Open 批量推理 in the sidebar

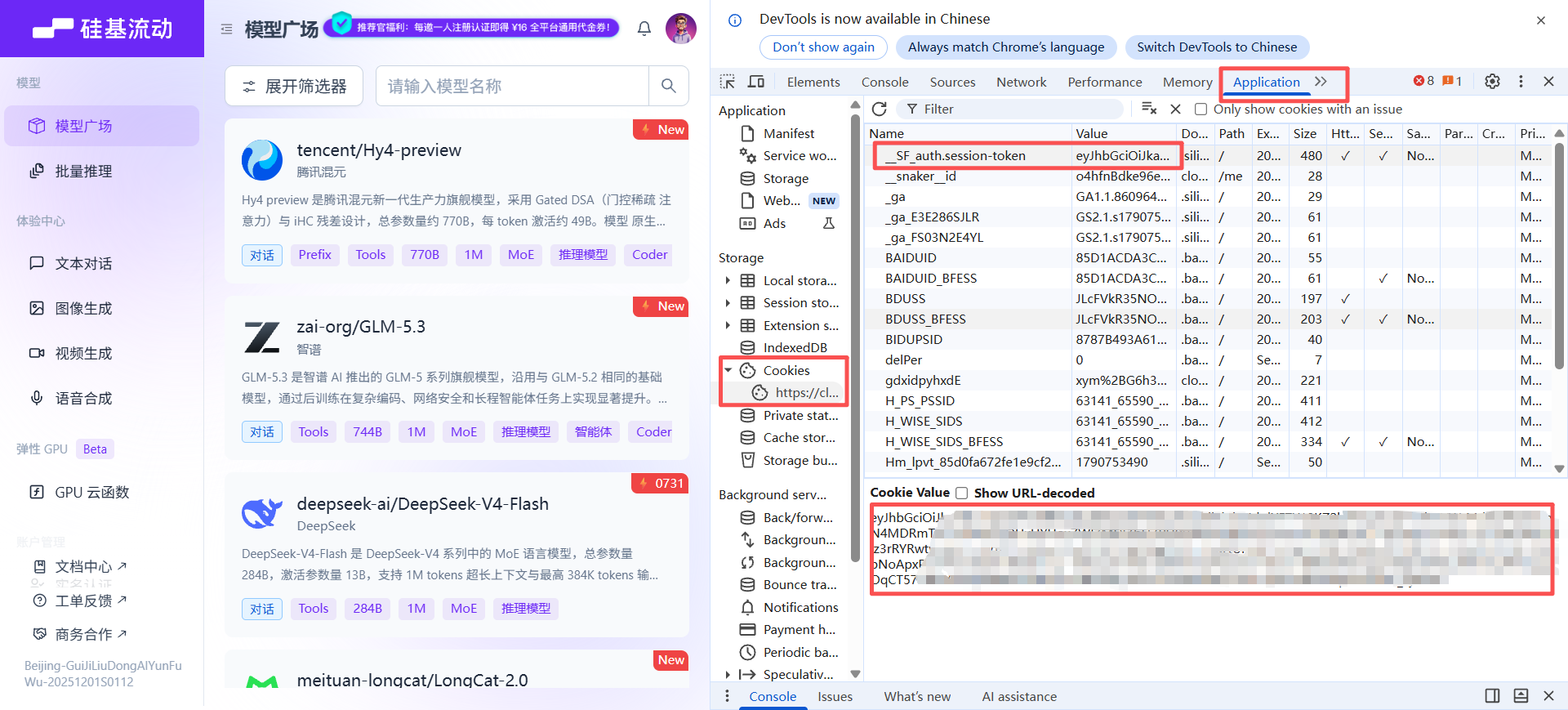tap(101, 171)
